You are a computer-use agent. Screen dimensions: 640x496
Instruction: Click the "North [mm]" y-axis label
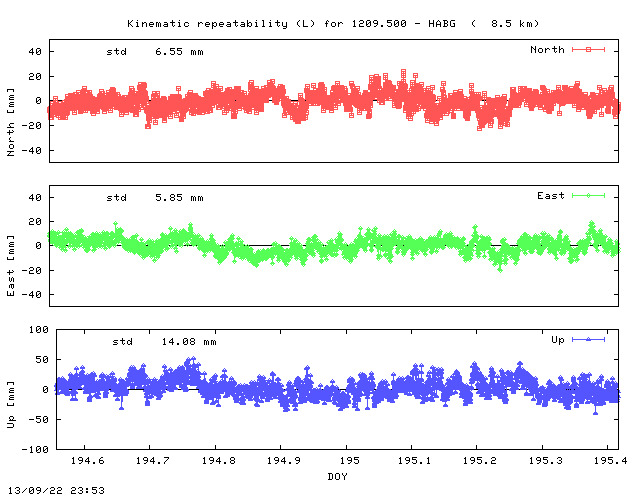[11, 122]
